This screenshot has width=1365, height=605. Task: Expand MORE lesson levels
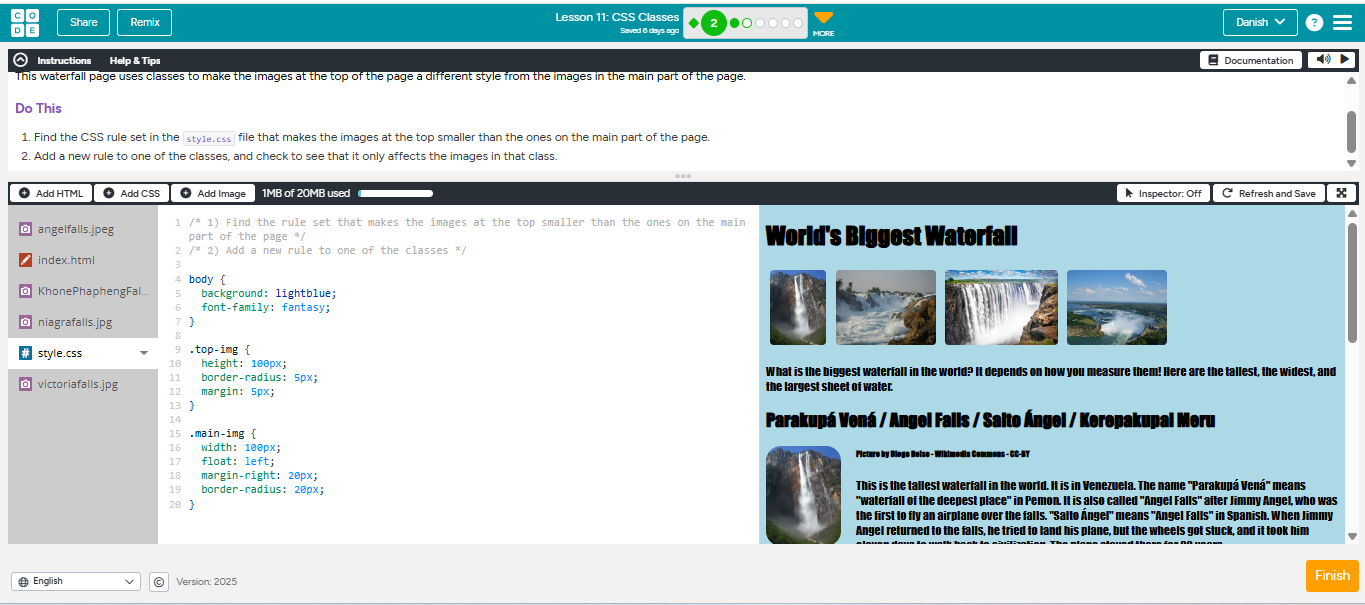pyautogui.click(x=823, y=21)
